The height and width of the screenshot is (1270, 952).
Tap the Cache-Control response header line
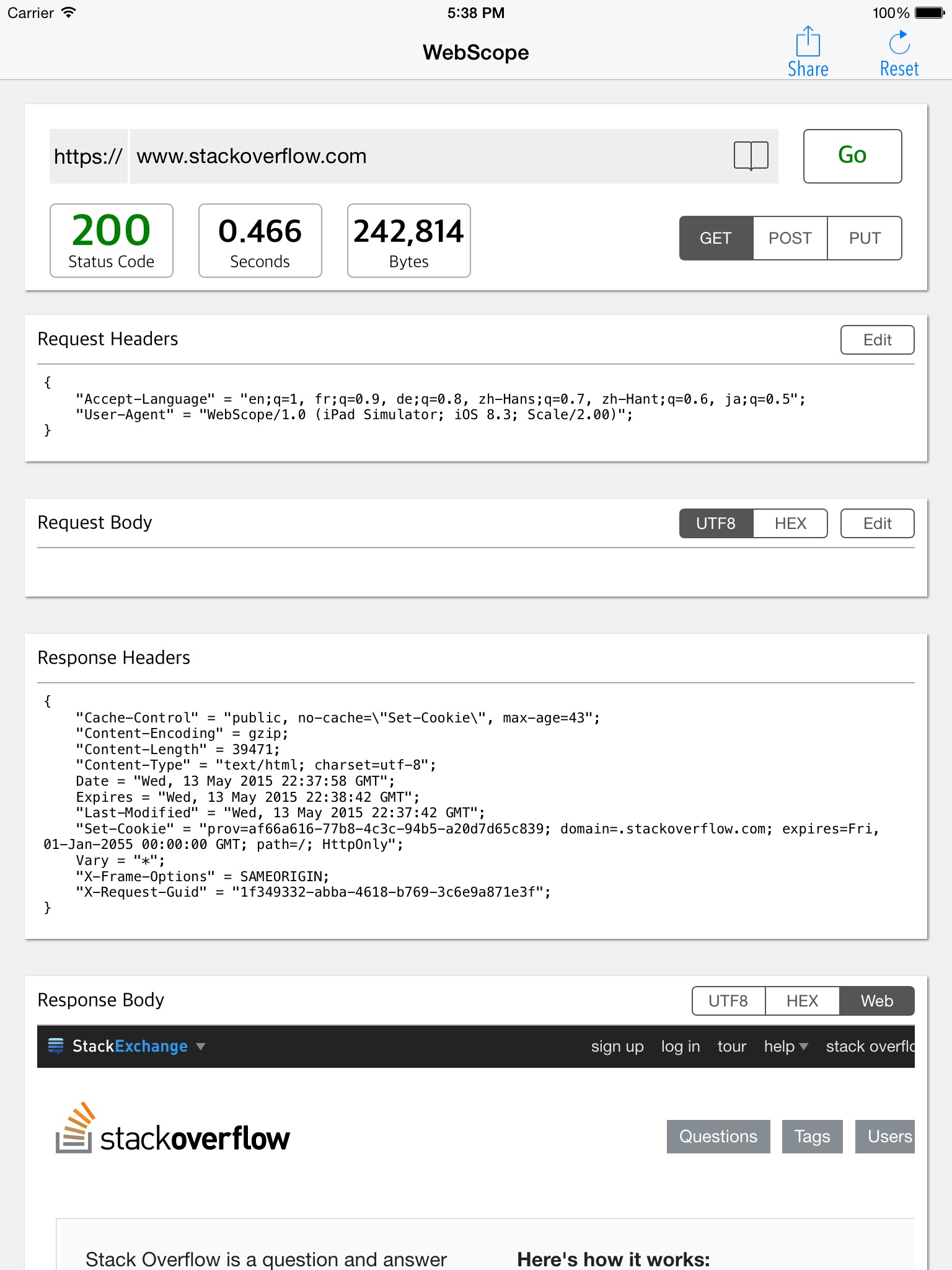[338, 718]
